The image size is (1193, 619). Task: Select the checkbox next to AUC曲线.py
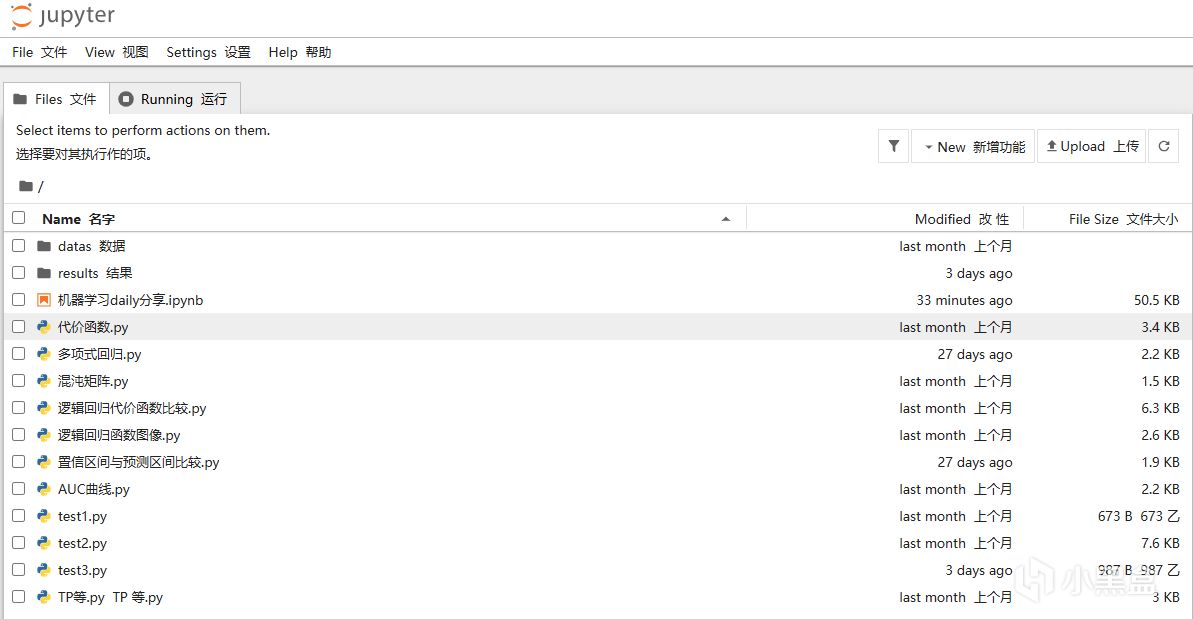(x=18, y=489)
